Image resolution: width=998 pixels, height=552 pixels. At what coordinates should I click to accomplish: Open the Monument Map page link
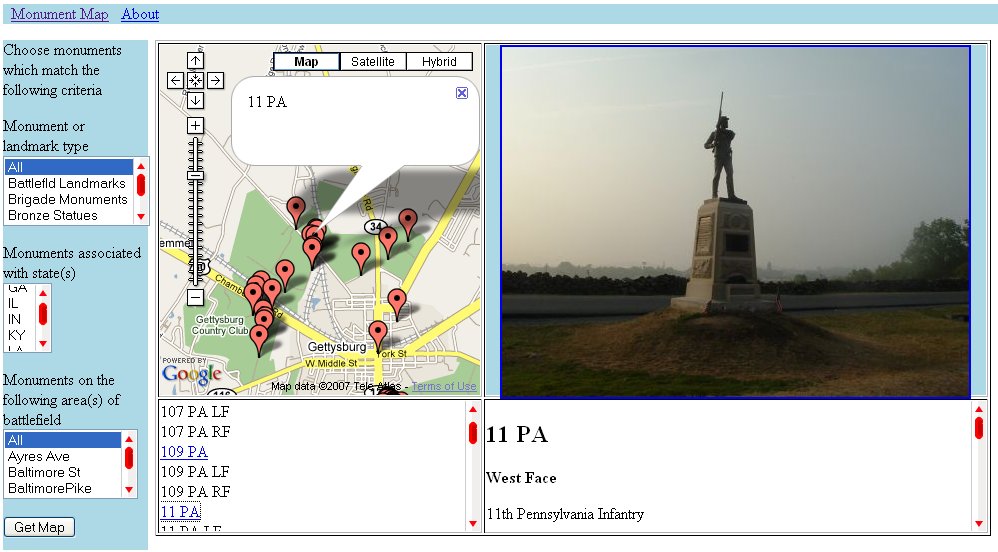point(60,14)
